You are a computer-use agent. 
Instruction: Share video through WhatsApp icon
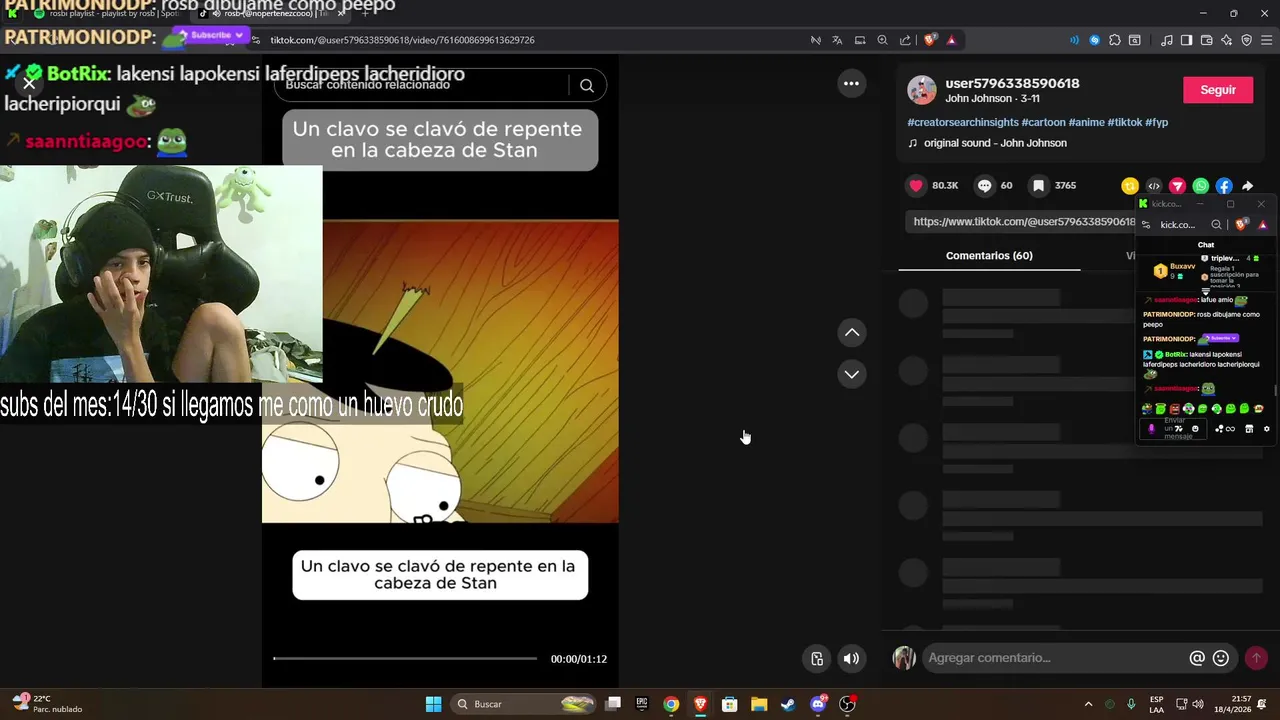click(1200, 186)
